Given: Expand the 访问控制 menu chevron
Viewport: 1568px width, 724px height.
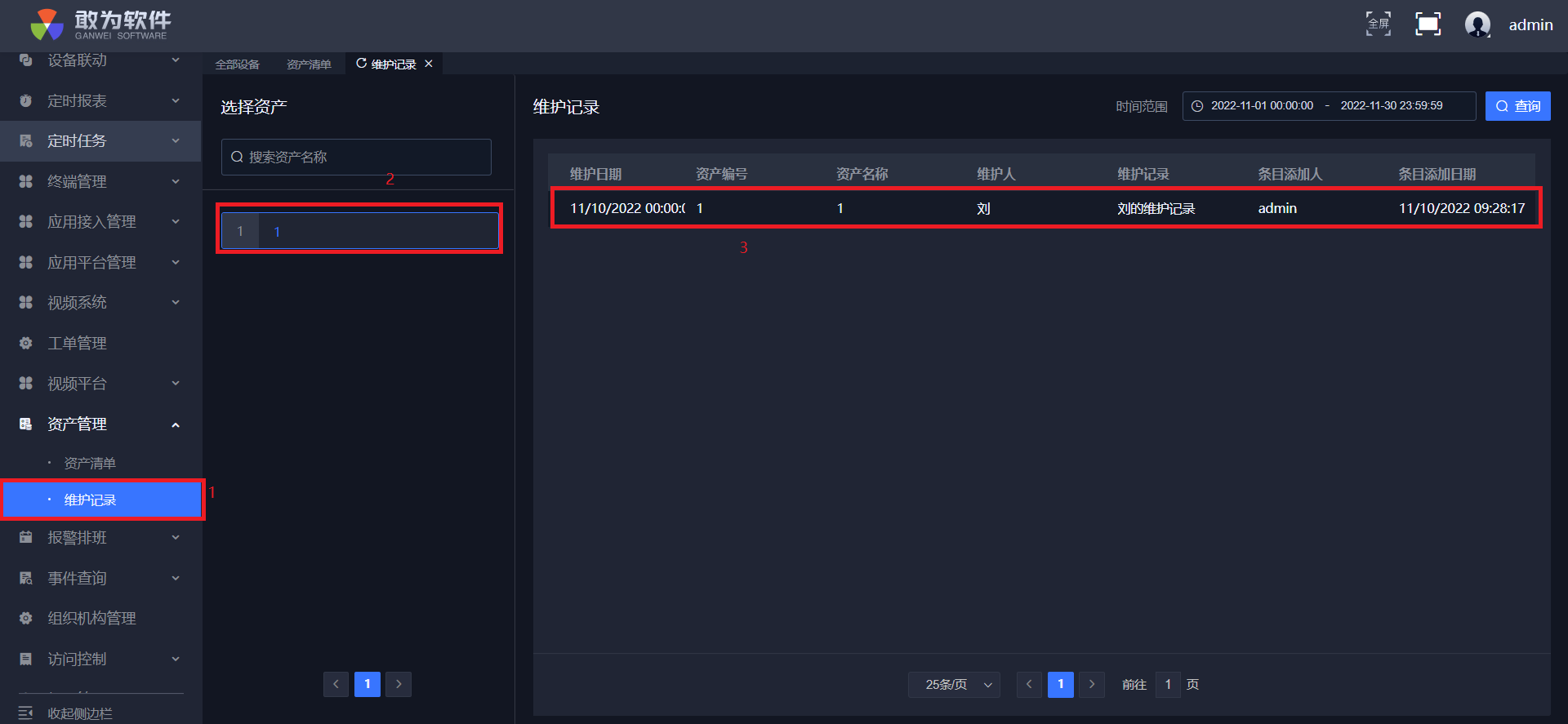Looking at the screenshot, I should (x=176, y=659).
